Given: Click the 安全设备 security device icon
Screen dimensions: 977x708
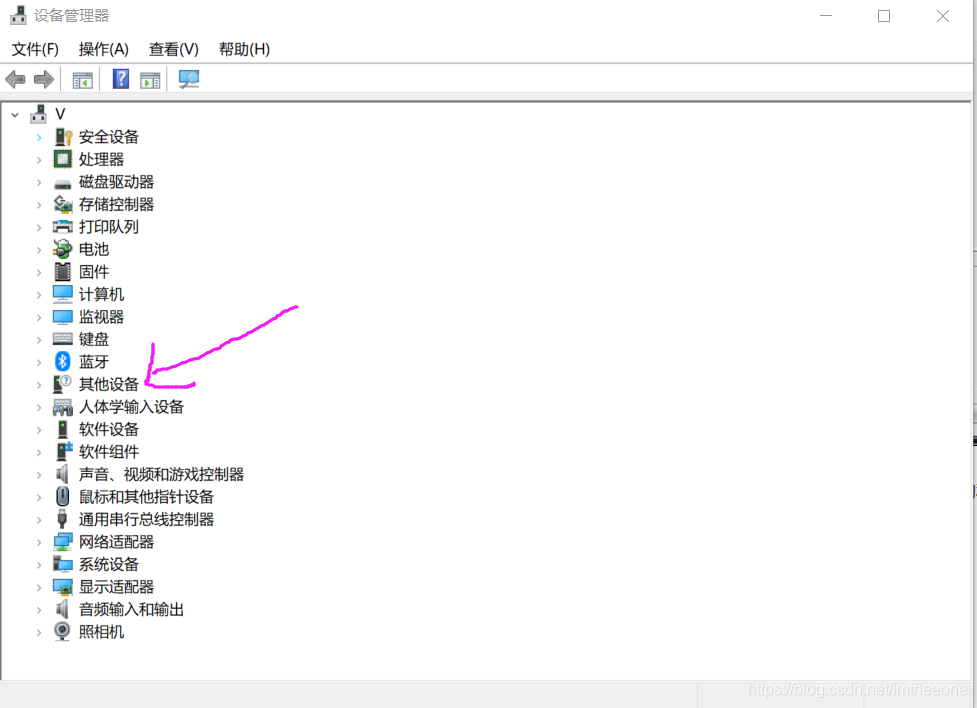Looking at the screenshot, I should (x=63, y=137).
